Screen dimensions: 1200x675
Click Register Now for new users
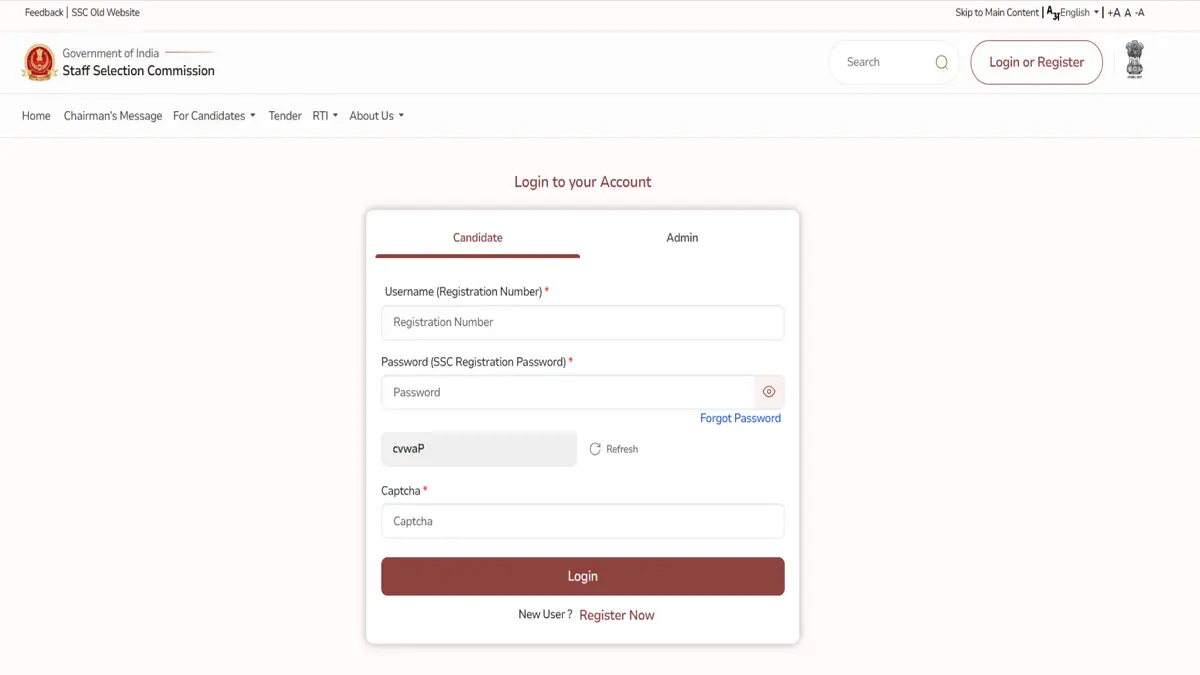617,614
